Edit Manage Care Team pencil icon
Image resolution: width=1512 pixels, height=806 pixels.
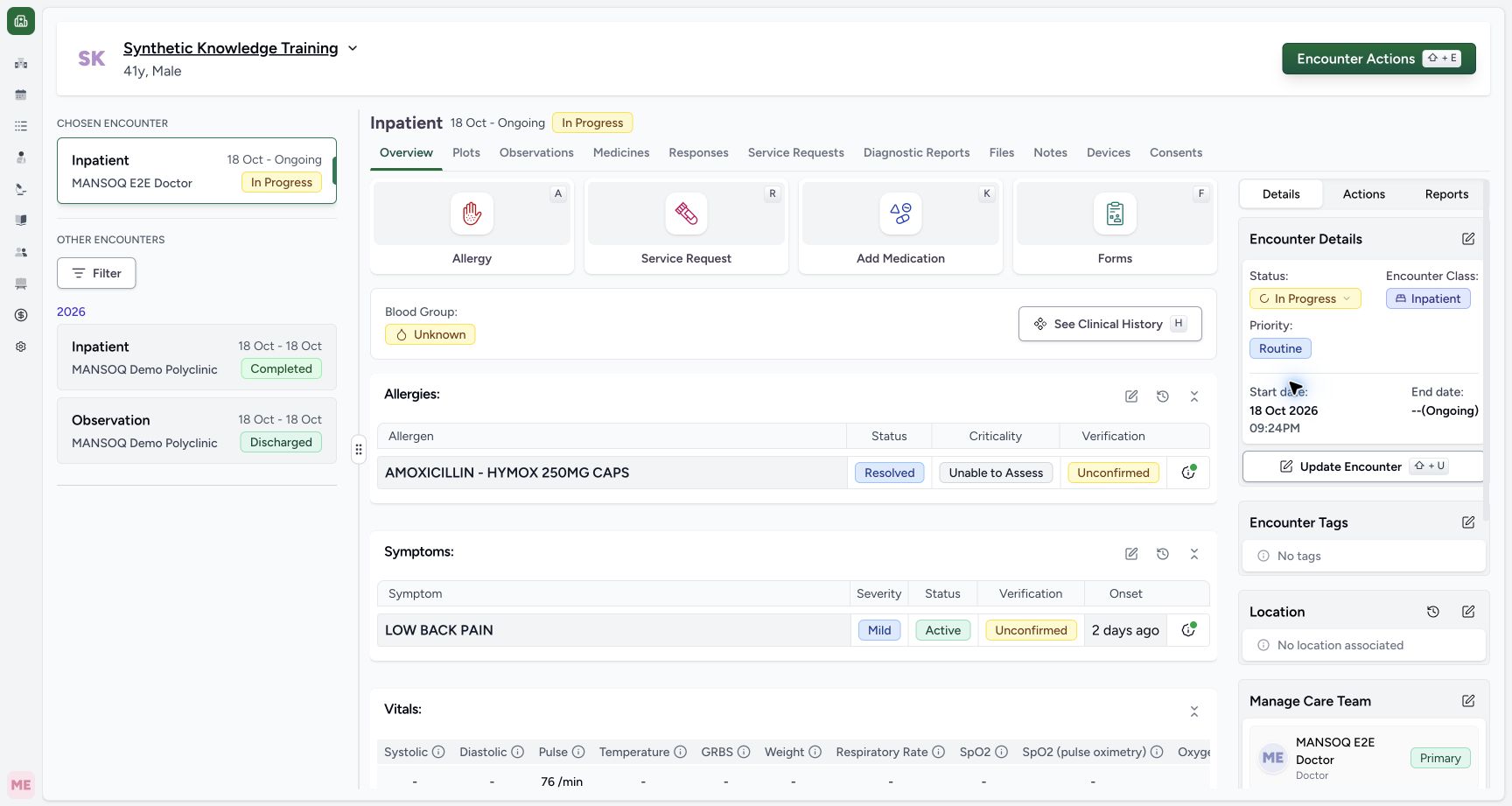1468,701
